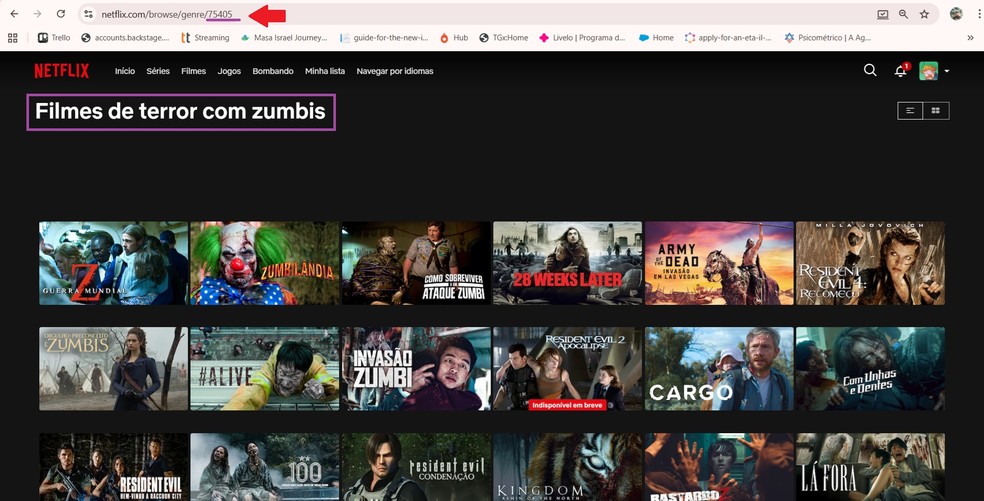Screen dimensions: 984x501
Task: Open the Home Salesforce bookmark
Action: 656,38
